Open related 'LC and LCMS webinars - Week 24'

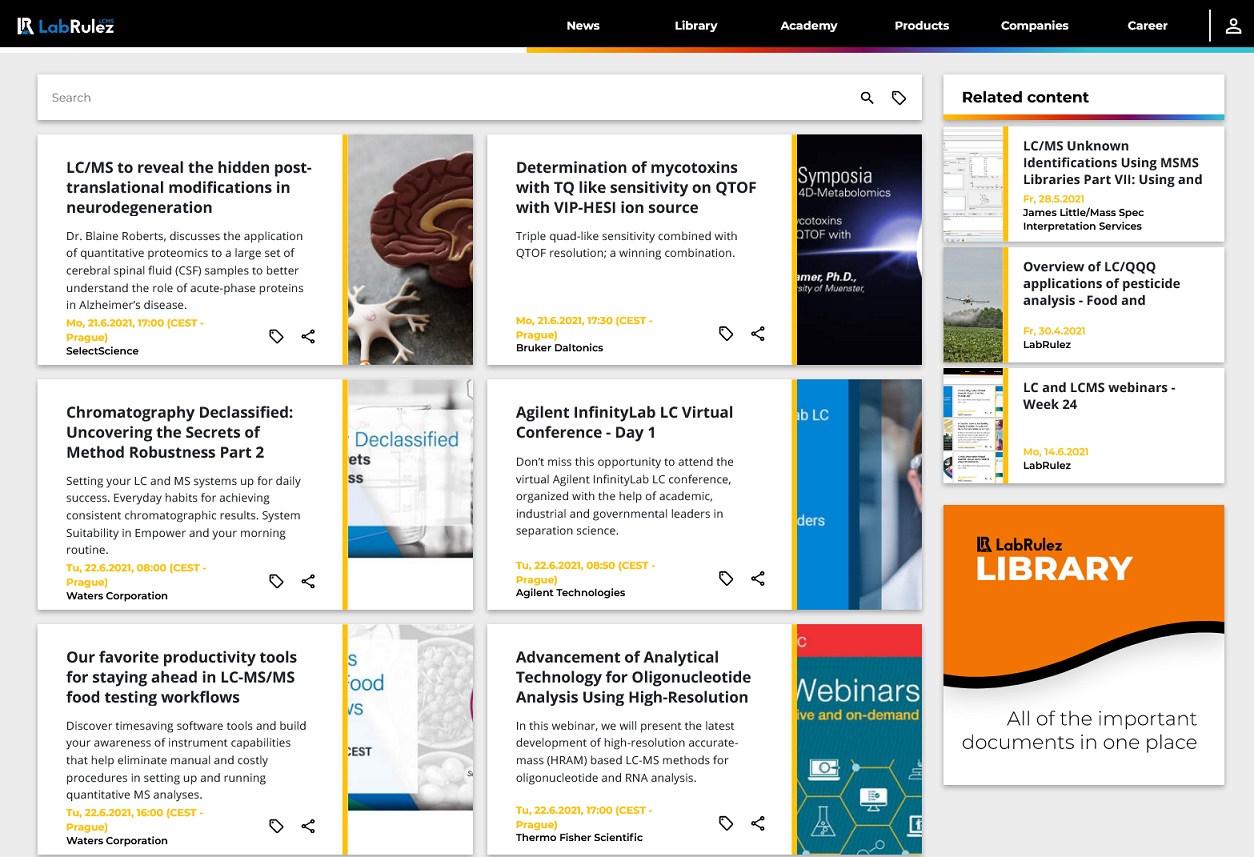(x=1099, y=396)
